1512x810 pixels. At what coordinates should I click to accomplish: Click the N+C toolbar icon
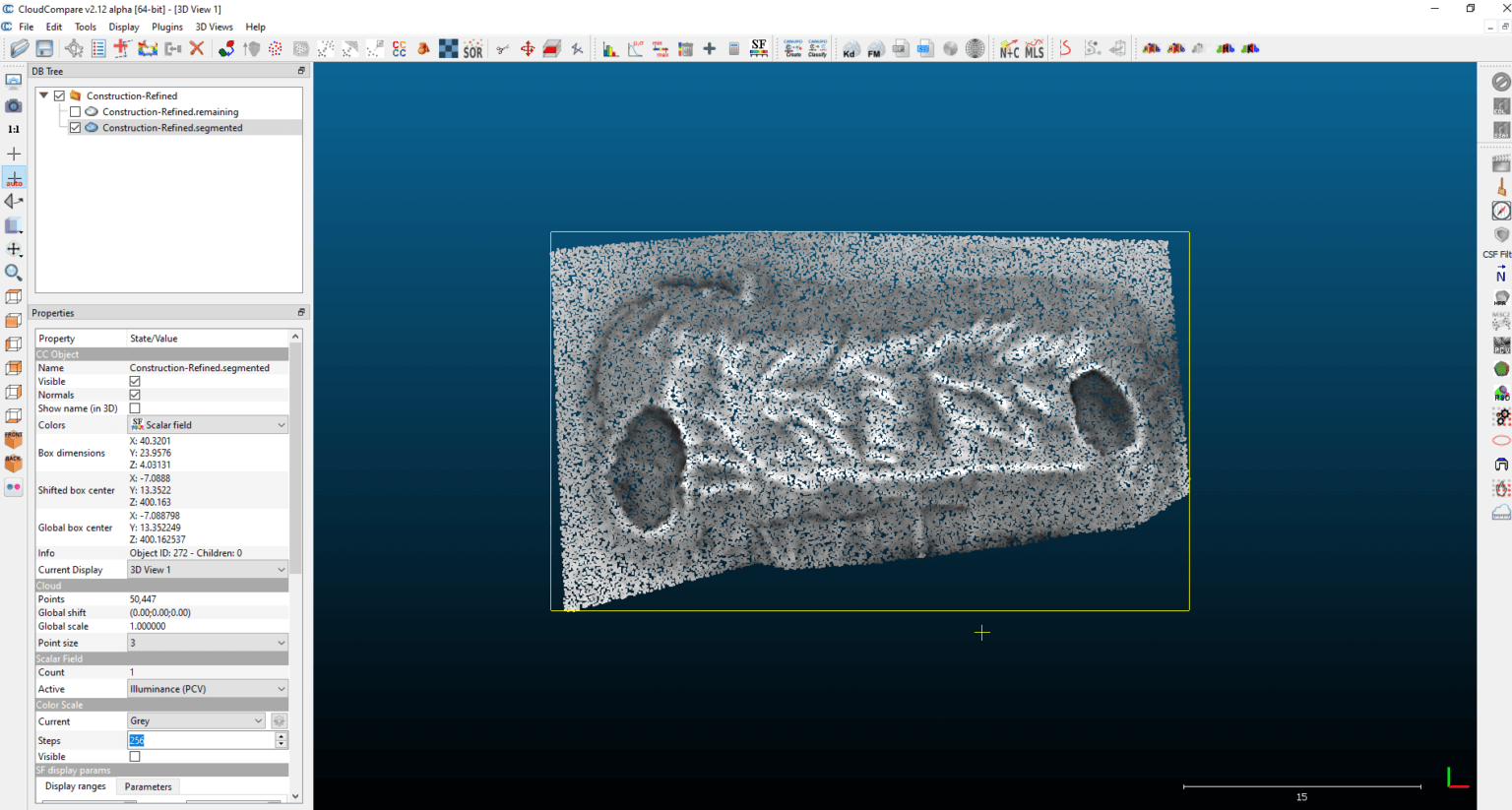tap(1009, 49)
